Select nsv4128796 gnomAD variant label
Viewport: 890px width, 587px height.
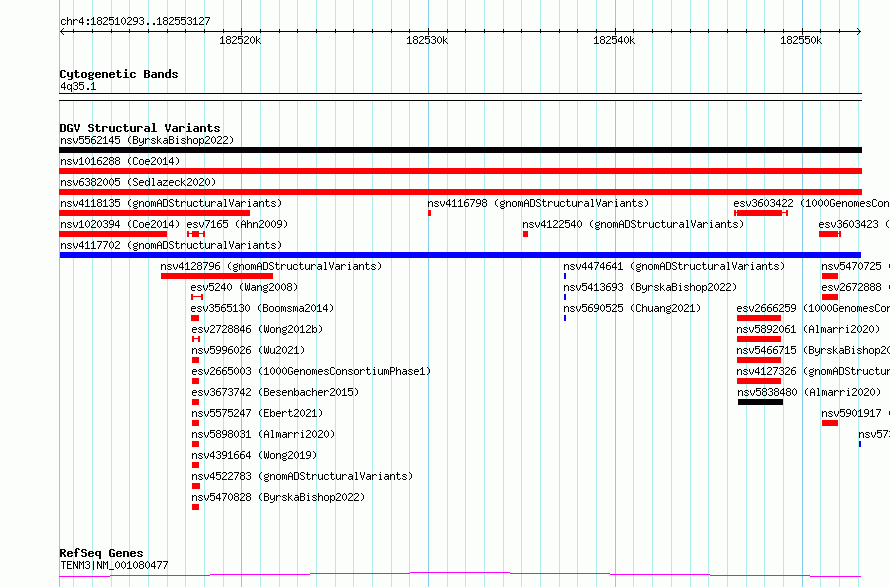pos(271,266)
